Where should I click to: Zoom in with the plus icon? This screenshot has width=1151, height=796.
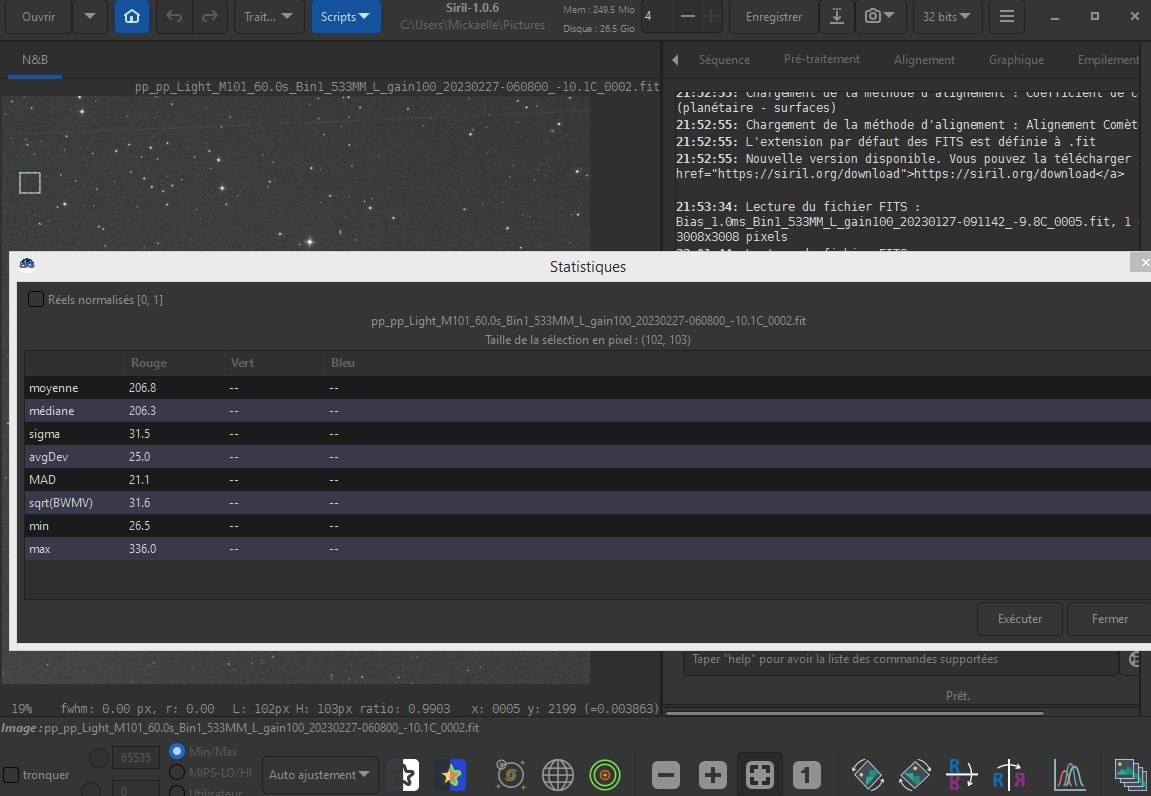click(713, 775)
